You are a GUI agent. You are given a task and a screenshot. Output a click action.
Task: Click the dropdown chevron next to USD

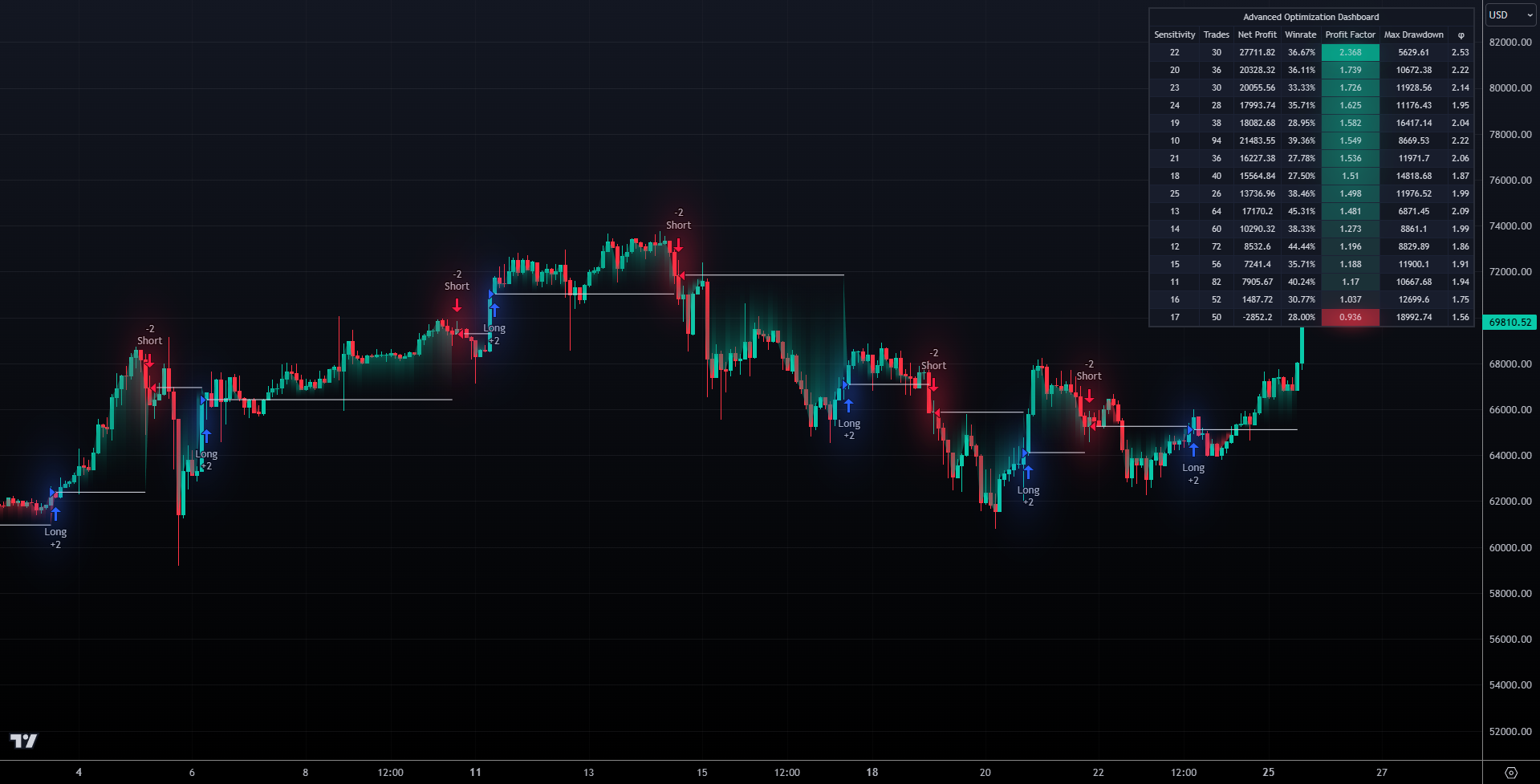point(1529,14)
